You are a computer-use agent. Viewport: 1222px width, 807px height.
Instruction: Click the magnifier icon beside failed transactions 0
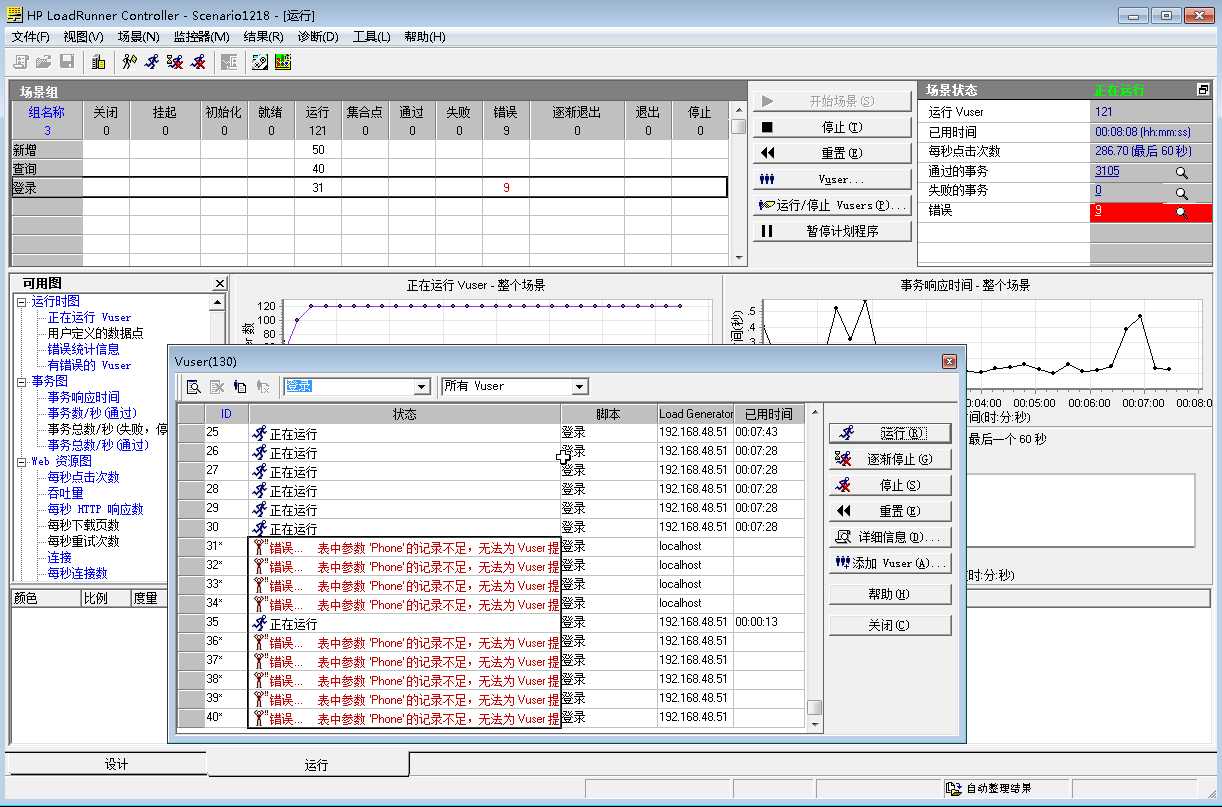pos(1181,192)
